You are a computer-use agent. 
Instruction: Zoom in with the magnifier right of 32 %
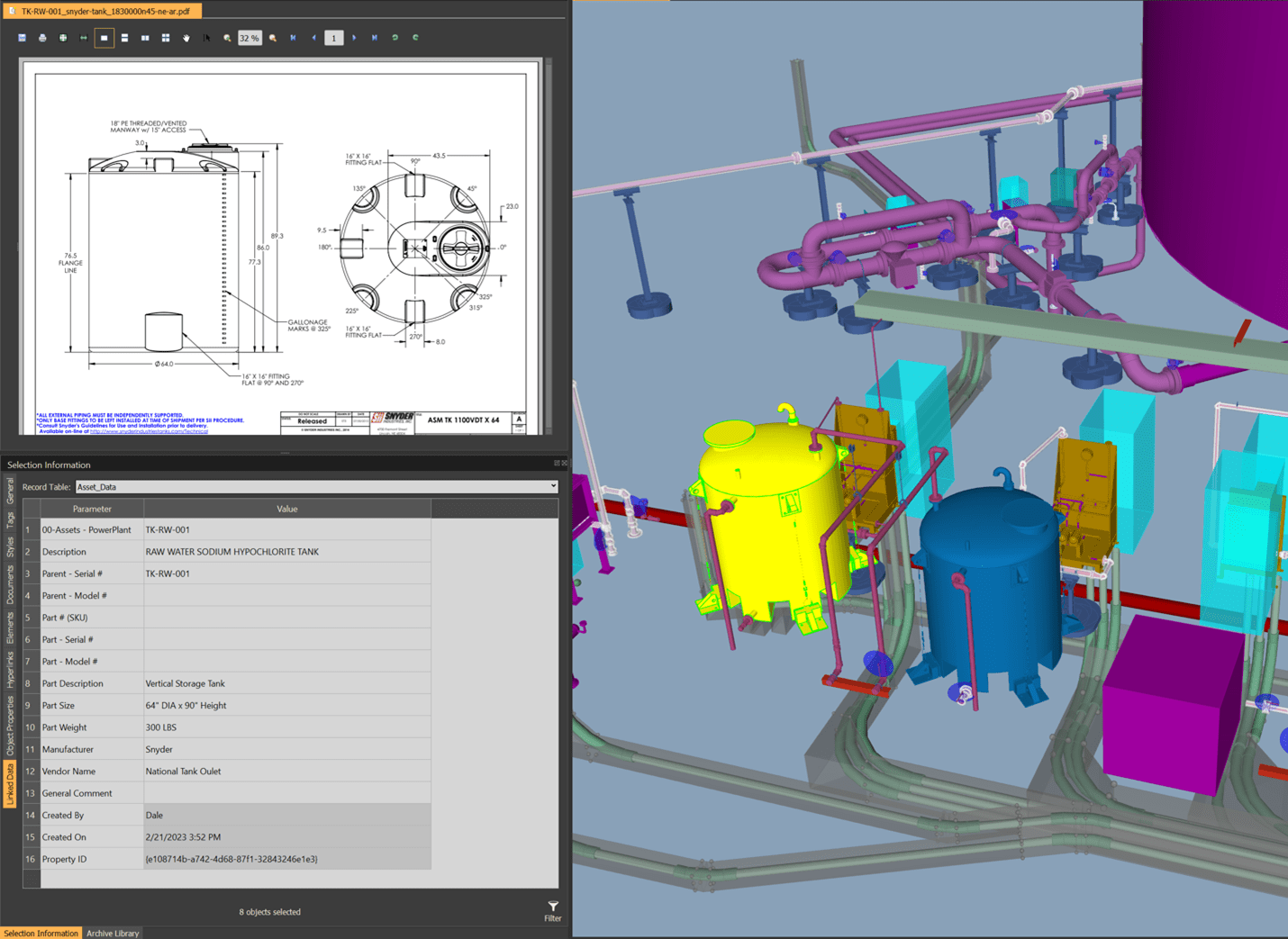(273, 38)
